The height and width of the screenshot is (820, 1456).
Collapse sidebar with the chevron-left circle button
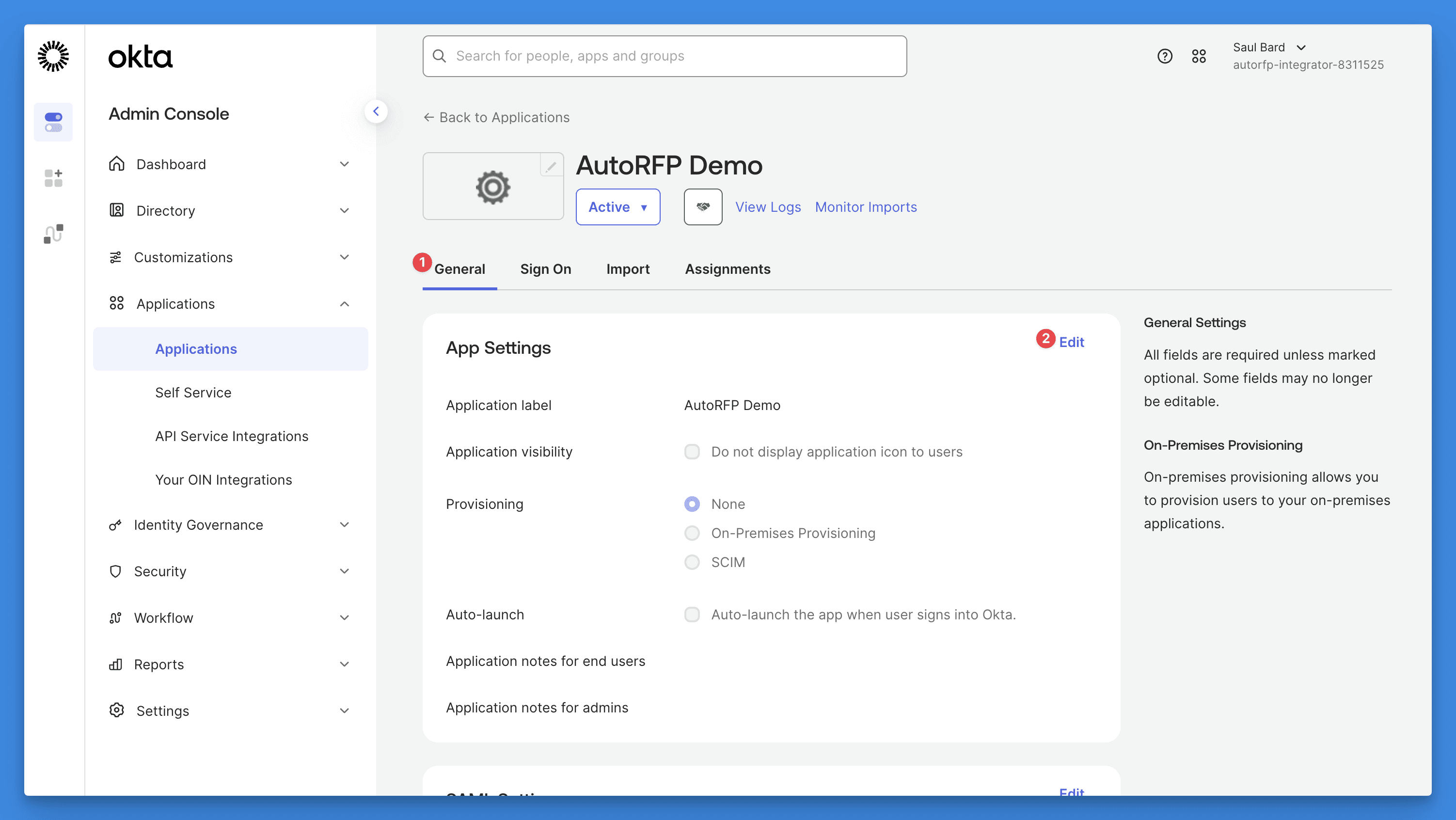pos(376,111)
